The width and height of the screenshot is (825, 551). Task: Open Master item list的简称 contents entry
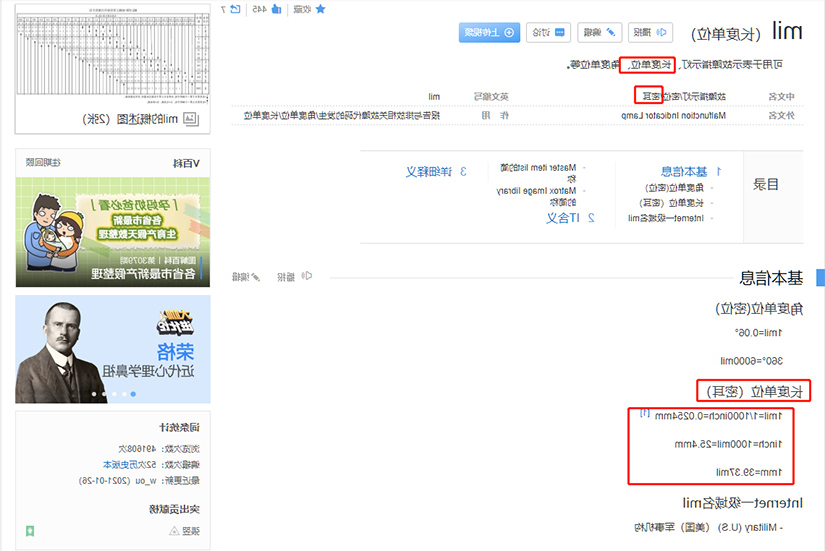point(538,173)
